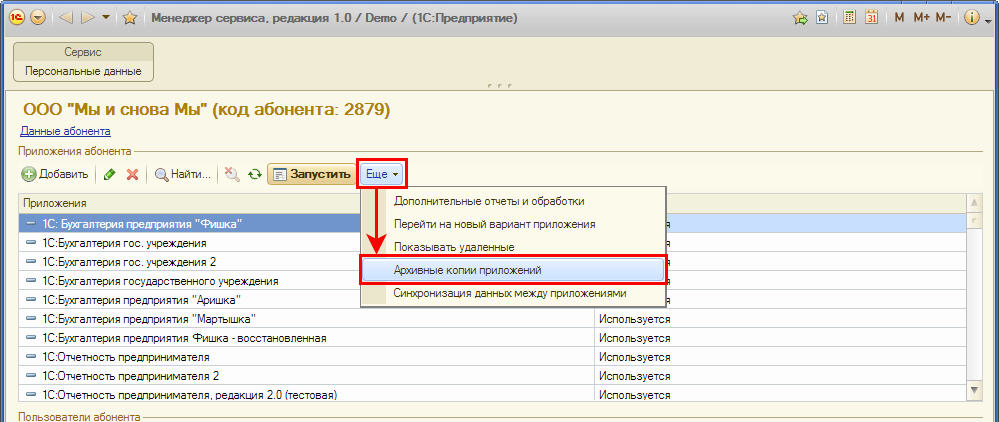Screen dimensions: 999x422
Task: Click the Запустить button
Action: pyautogui.click(x=312, y=174)
